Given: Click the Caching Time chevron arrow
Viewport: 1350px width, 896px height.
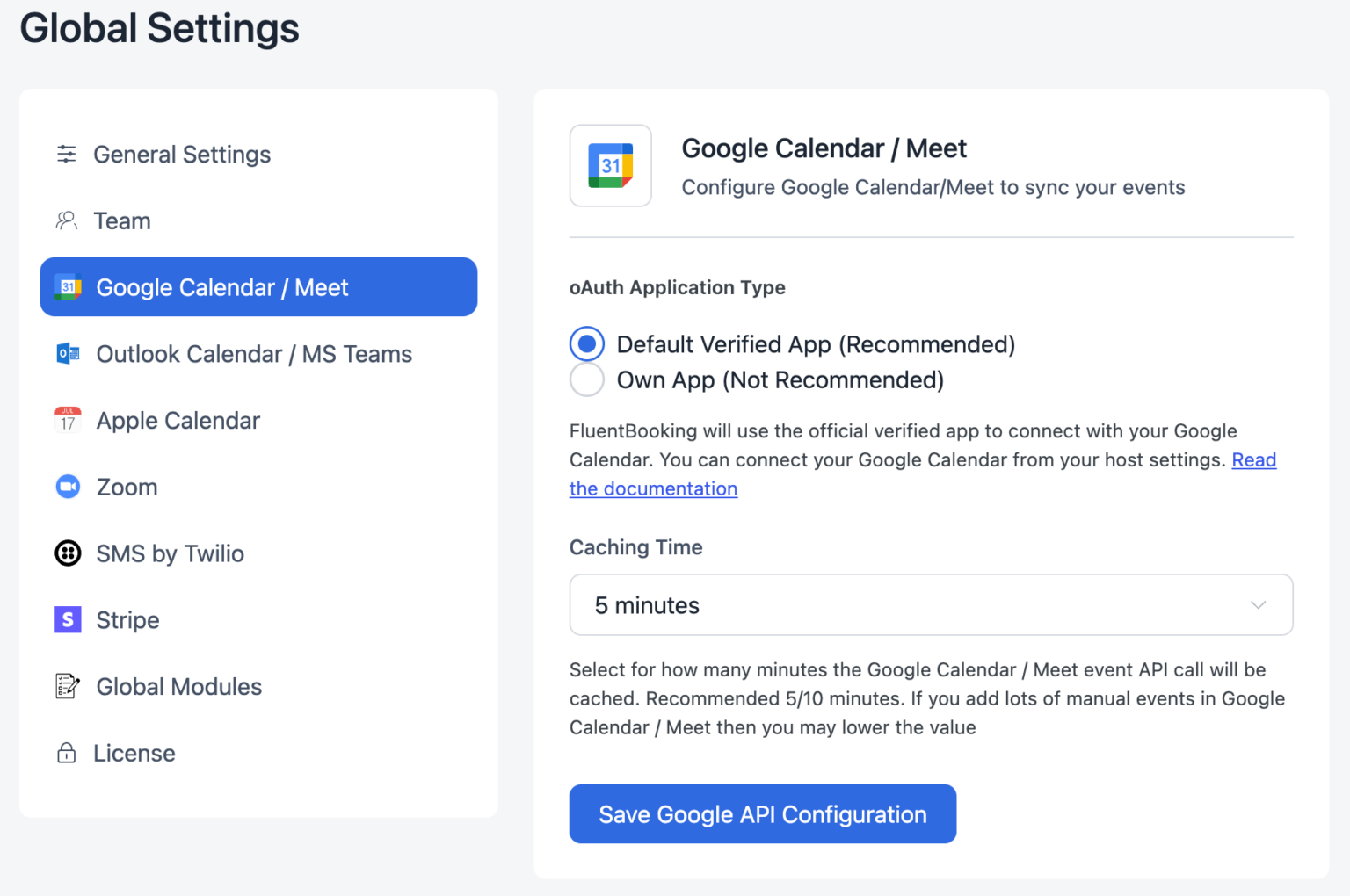Looking at the screenshot, I should tap(1259, 604).
